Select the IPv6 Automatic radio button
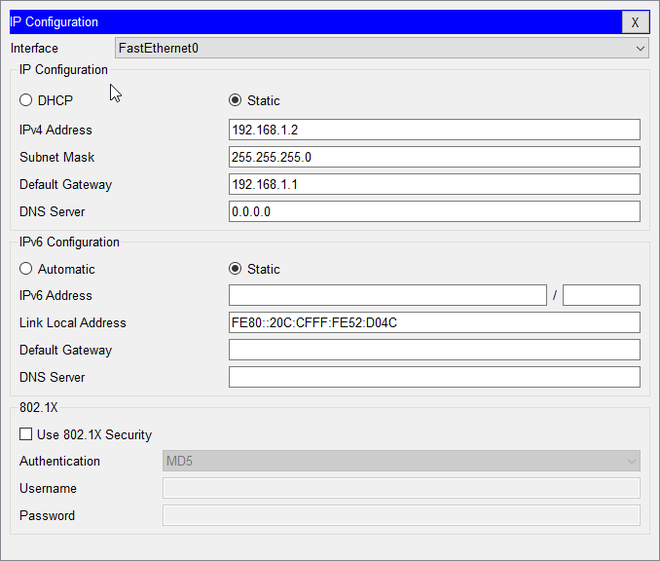Image resolution: width=660 pixels, height=561 pixels. 26,269
